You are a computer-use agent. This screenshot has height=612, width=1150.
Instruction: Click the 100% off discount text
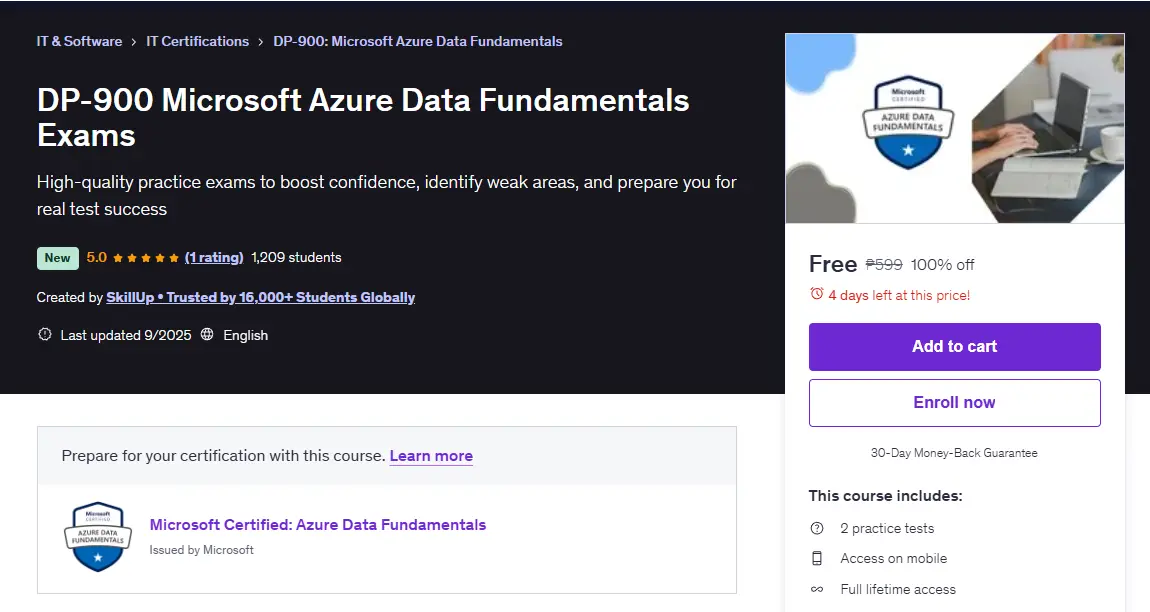click(x=942, y=265)
